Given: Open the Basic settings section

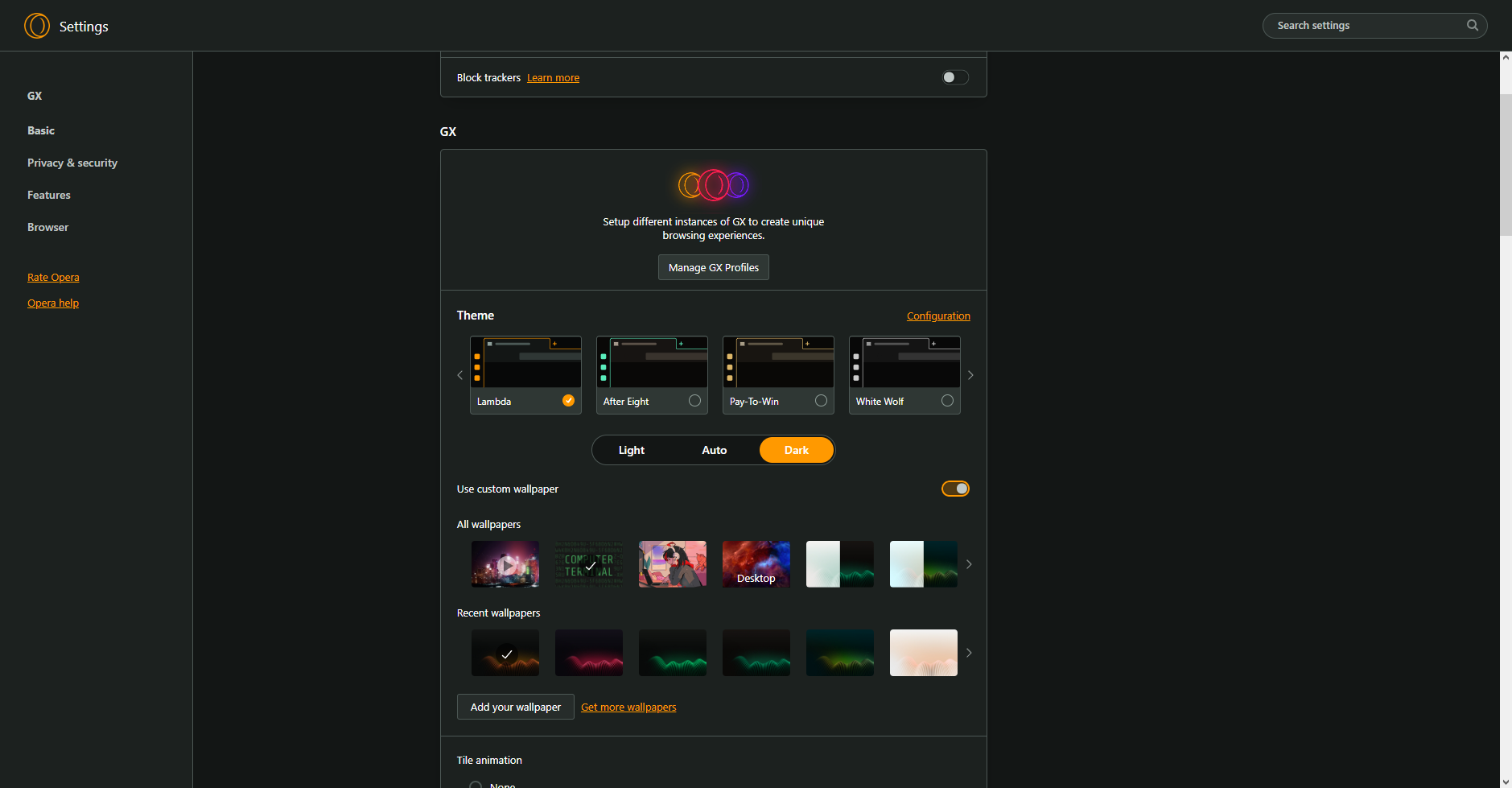Looking at the screenshot, I should pos(41,130).
